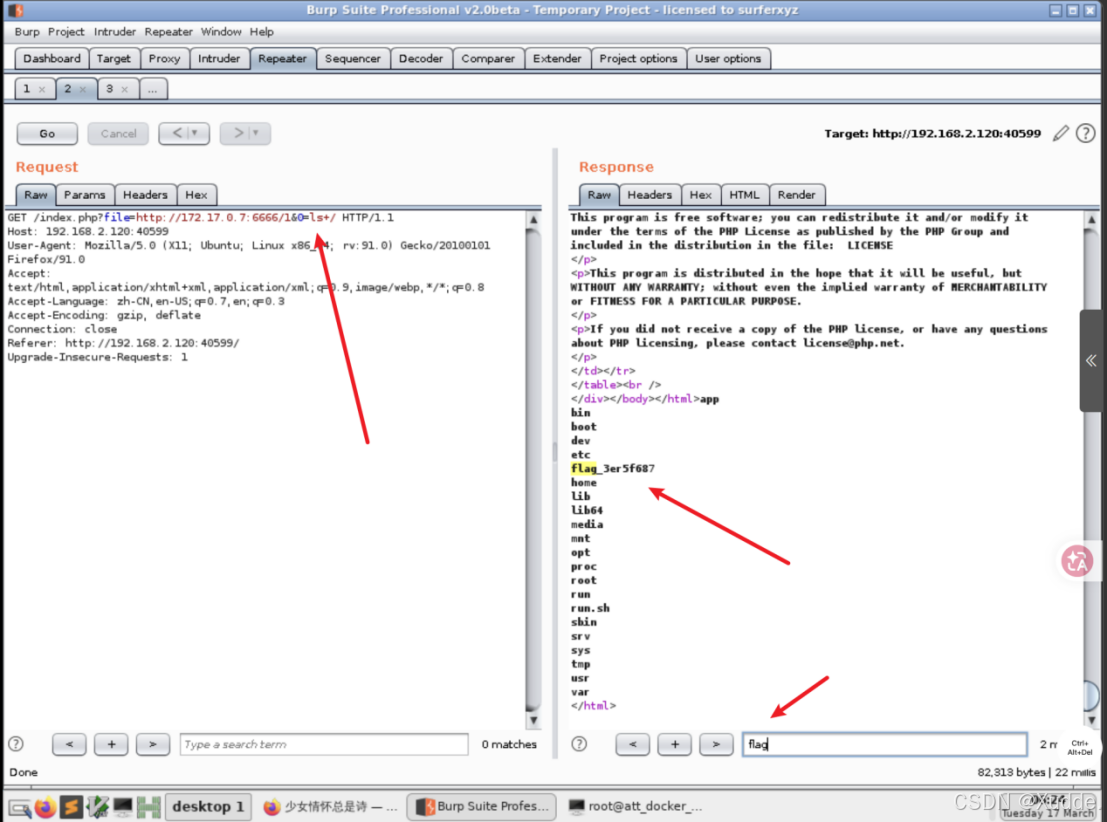
Task: Open the Repeater help question mark icon
Action: [x=1086, y=133]
